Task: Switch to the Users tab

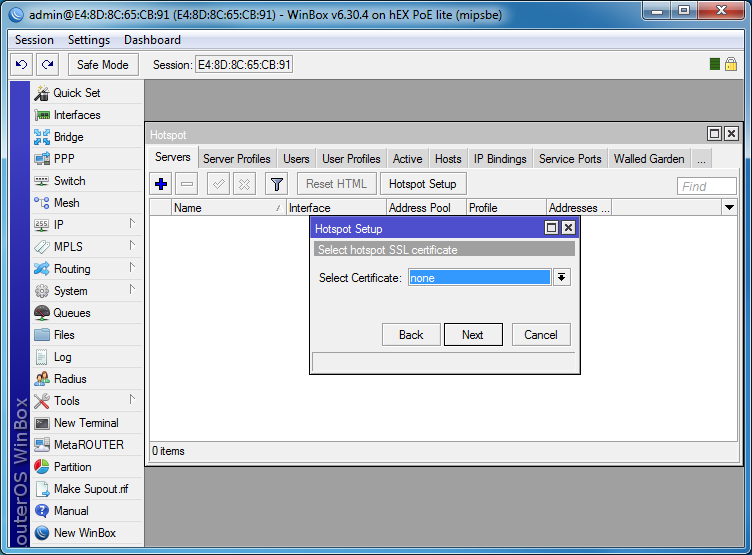Action: (296, 159)
